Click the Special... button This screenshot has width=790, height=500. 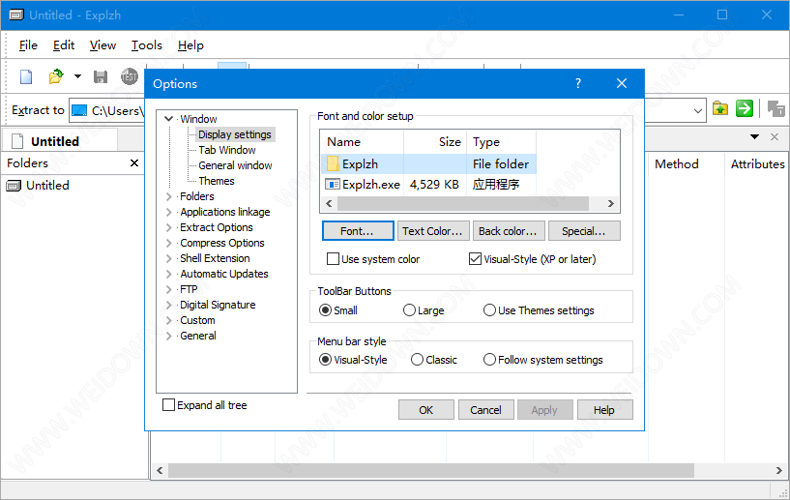tap(584, 231)
